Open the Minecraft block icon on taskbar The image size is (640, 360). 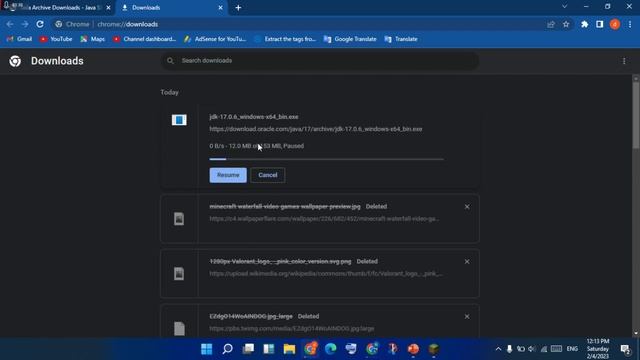coord(433,349)
